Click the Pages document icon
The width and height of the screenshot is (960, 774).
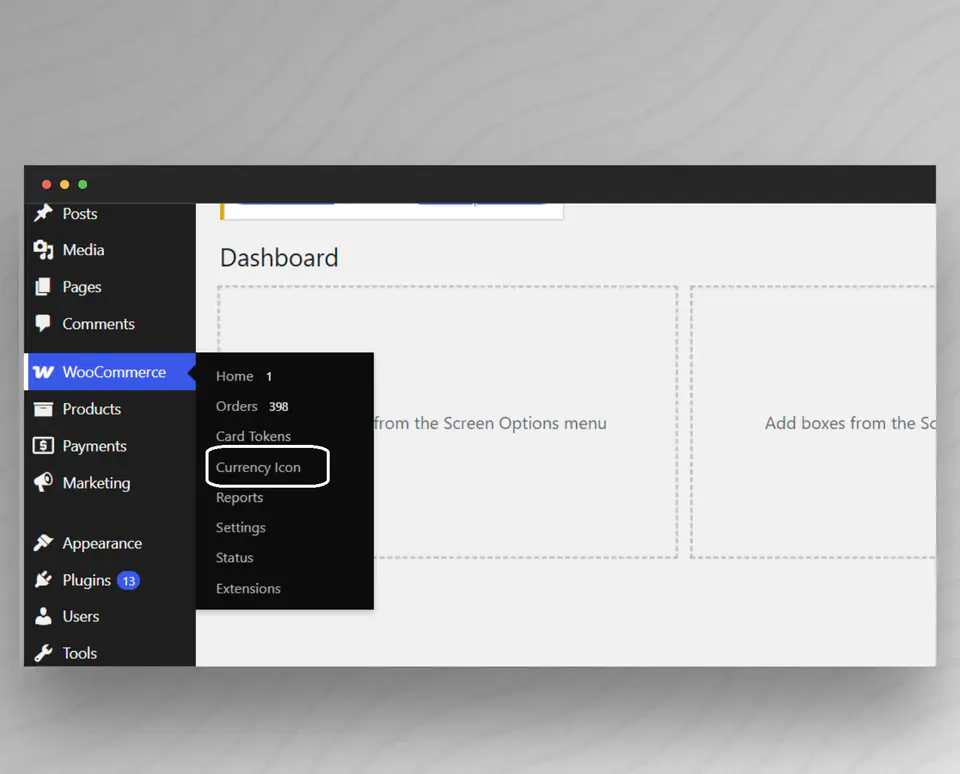(x=43, y=287)
